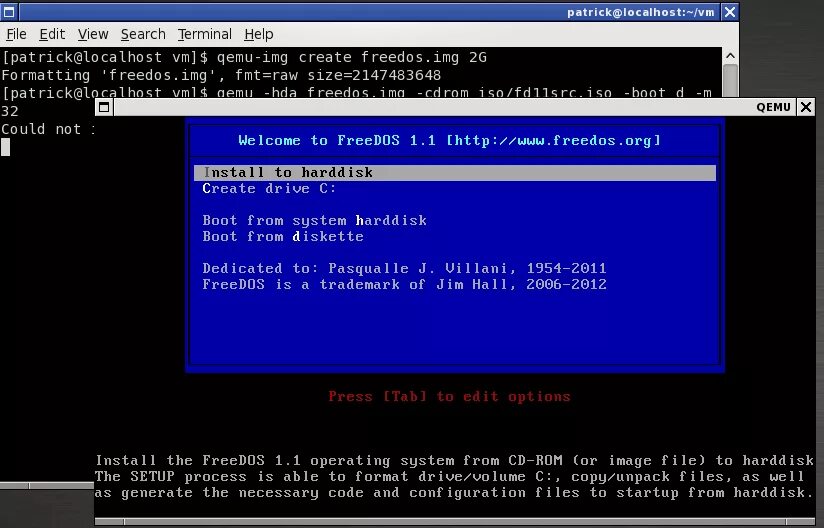The image size is (824, 528).
Task: Select Install to harddisk option
Action: [455, 173]
